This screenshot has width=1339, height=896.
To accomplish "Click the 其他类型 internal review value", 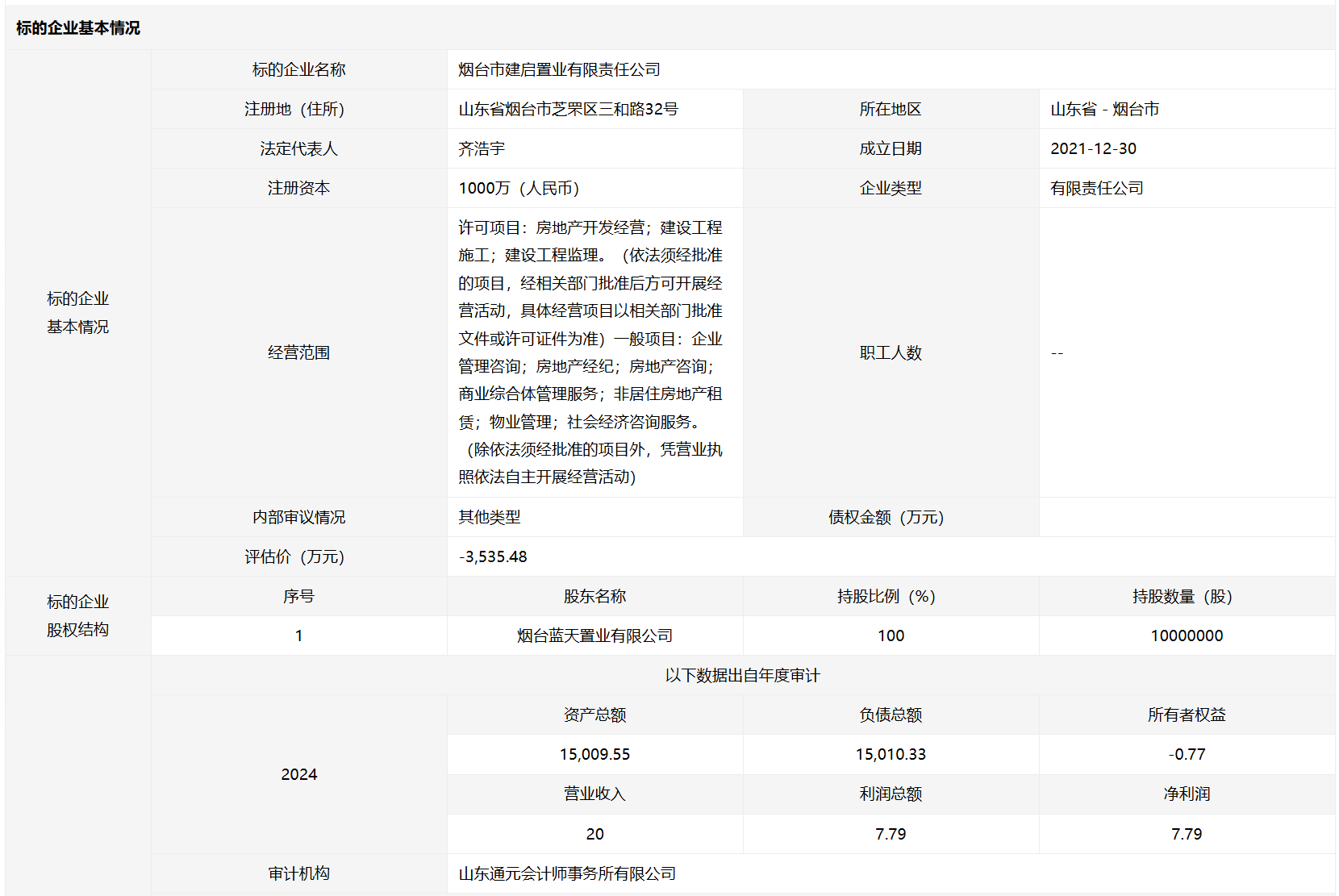I will point(490,518).
